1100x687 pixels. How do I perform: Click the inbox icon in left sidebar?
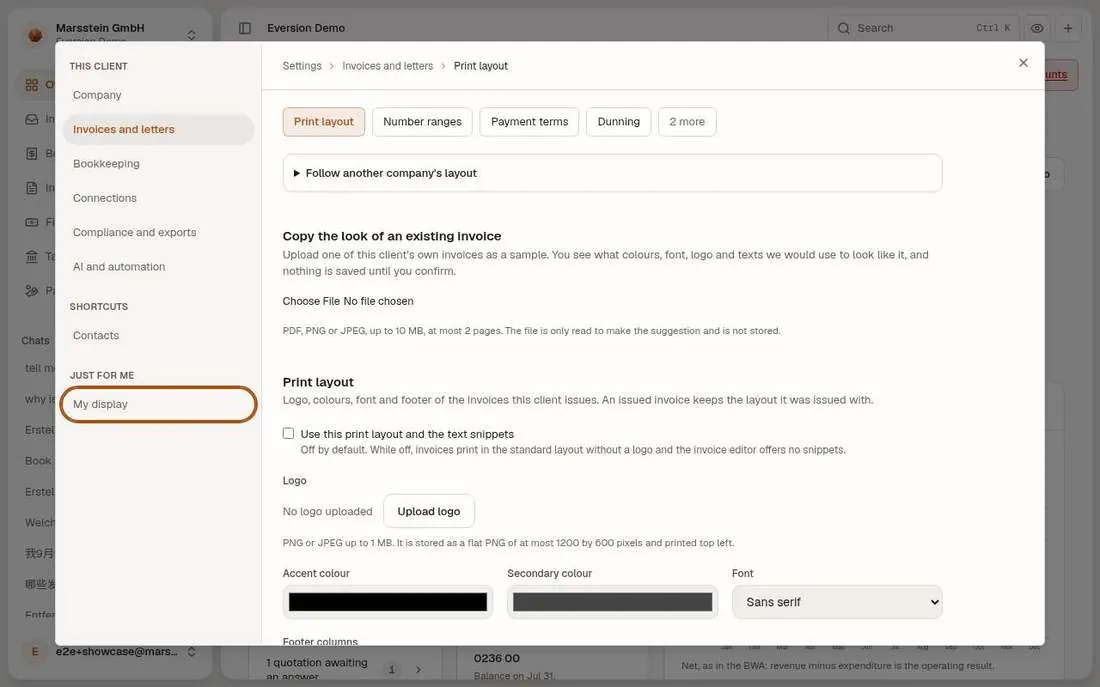(32, 119)
